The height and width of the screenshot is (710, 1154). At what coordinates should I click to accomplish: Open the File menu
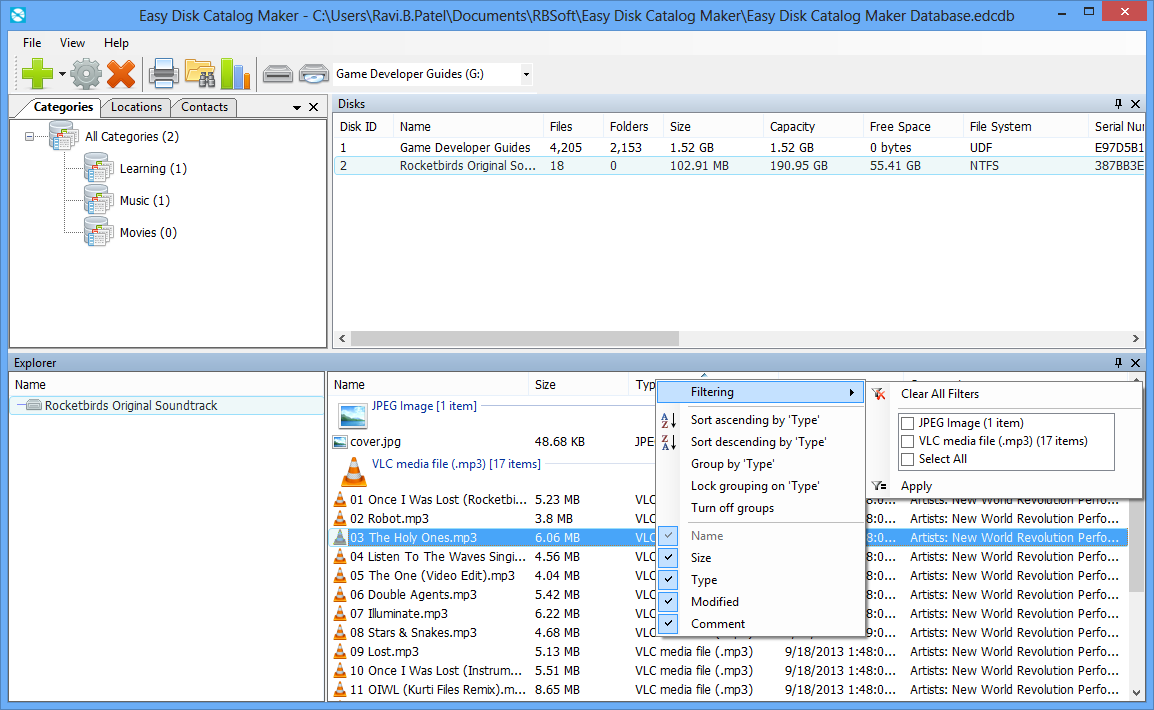(32, 43)
